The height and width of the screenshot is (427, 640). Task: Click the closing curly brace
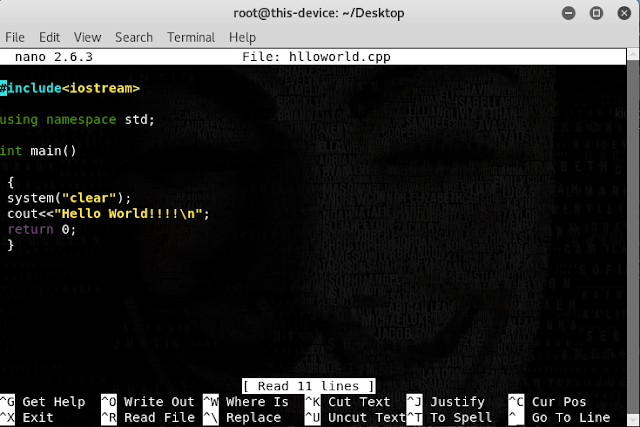pos(11,245)
